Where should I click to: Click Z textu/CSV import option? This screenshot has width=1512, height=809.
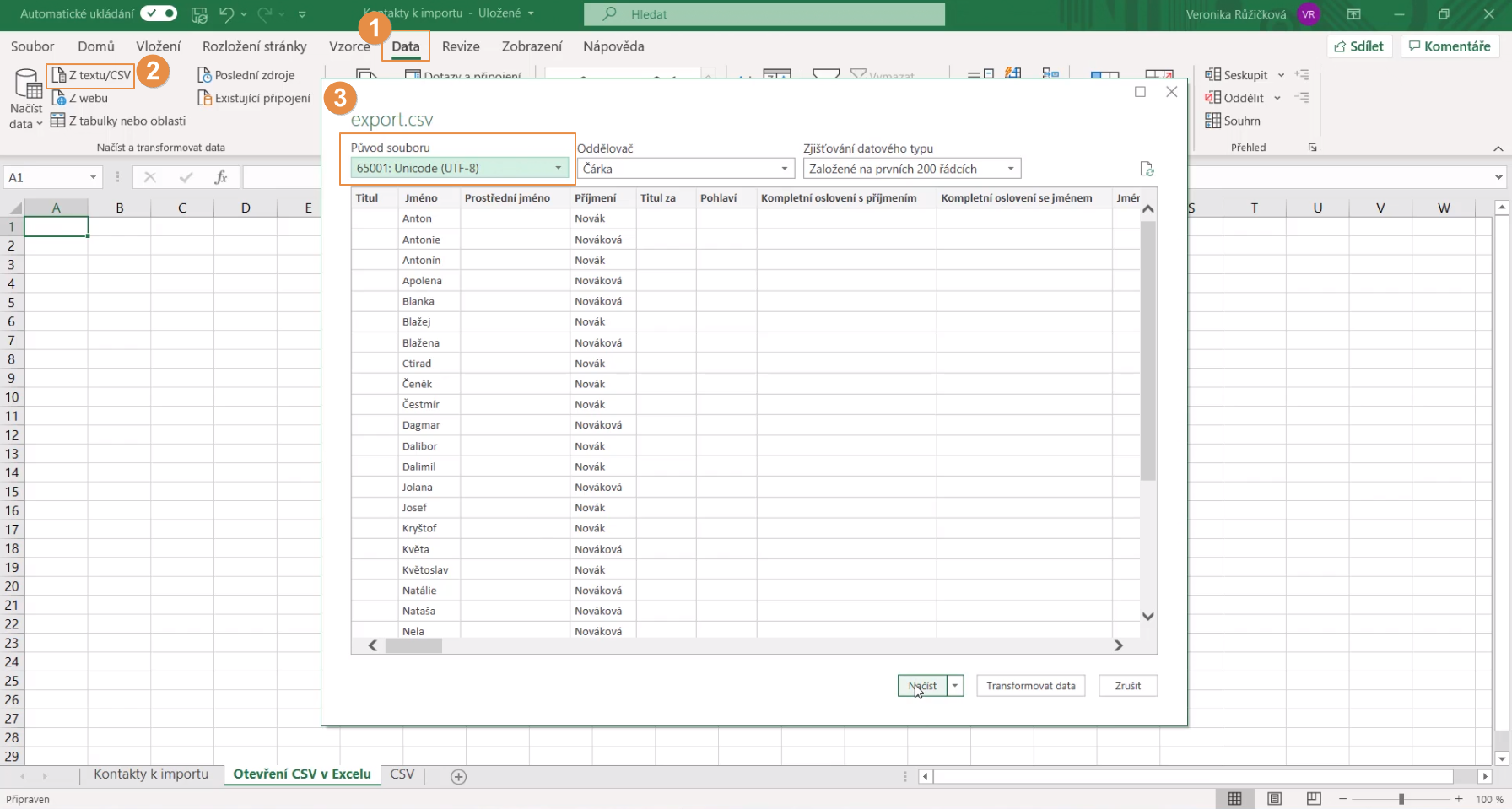[x=92, y=75]
